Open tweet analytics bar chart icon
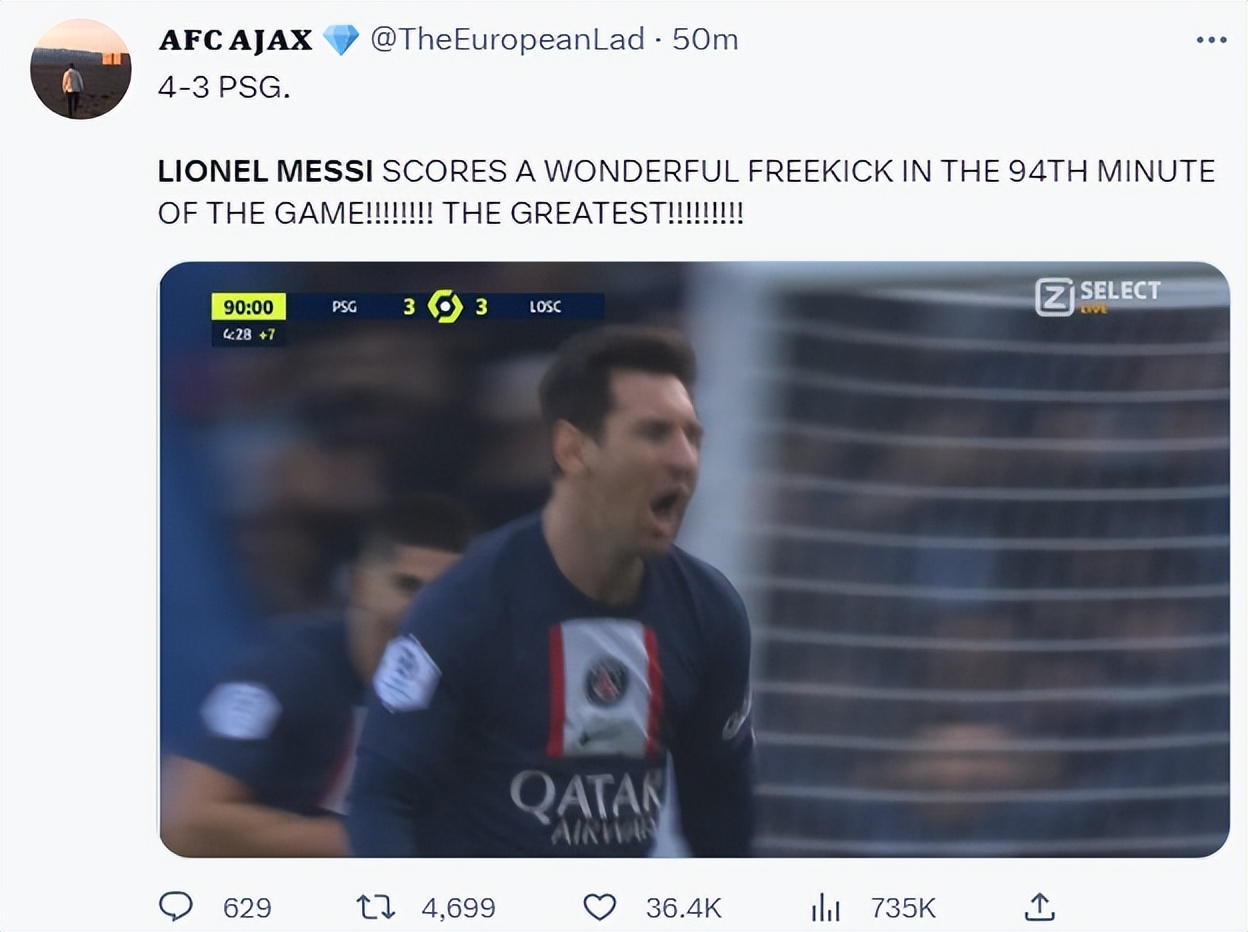 (x=824, y=907)
